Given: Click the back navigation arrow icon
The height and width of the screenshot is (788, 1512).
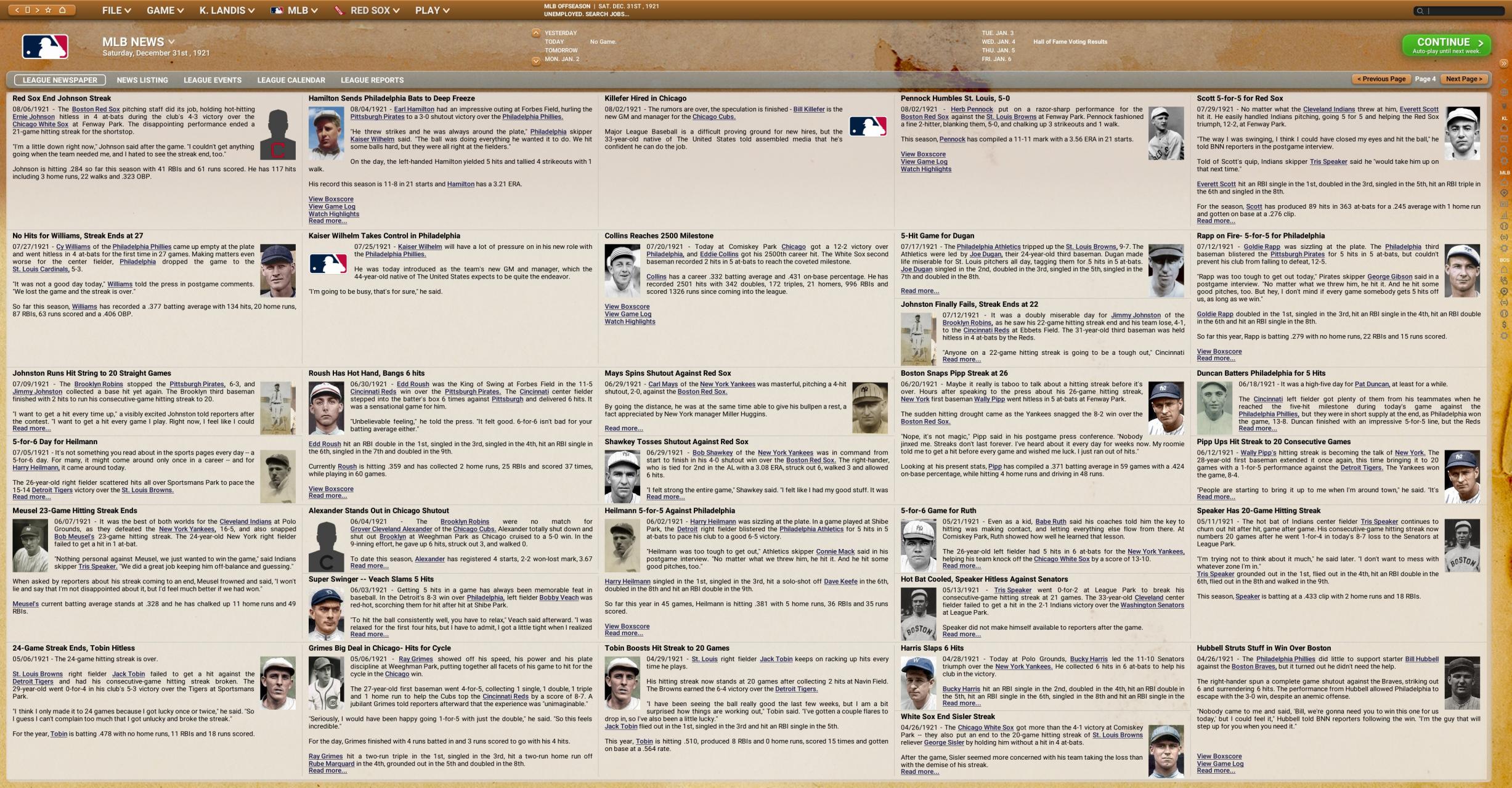Looking at the screenshot, I should (x=17, y=10).
